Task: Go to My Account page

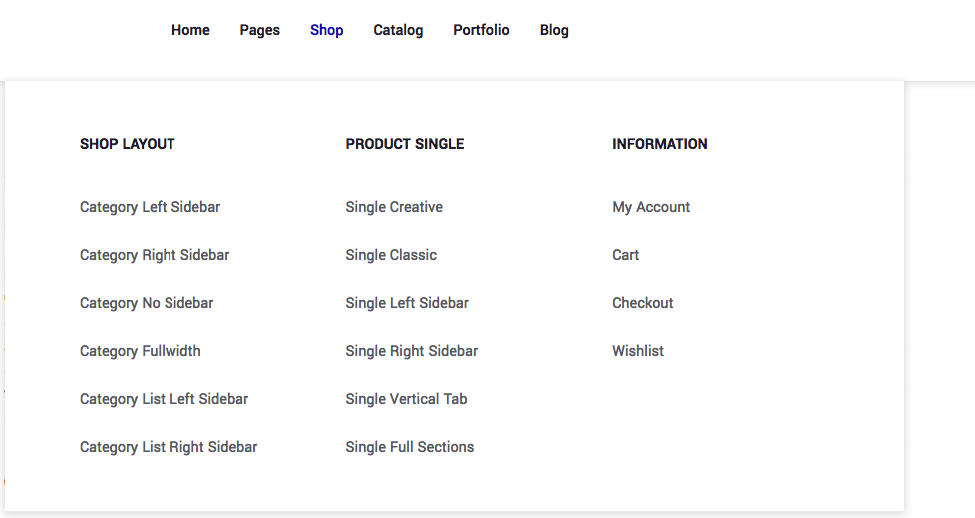Action: pos(651,207)
